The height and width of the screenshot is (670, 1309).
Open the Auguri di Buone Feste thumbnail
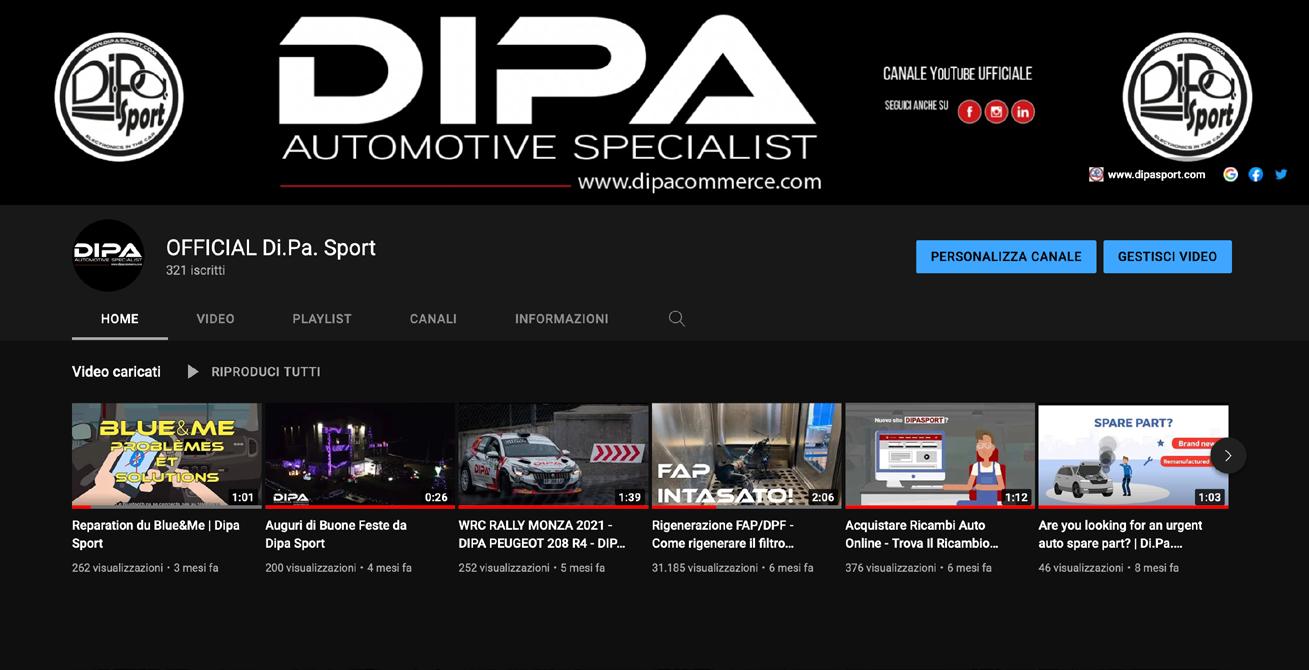click(x=359, y=456)
